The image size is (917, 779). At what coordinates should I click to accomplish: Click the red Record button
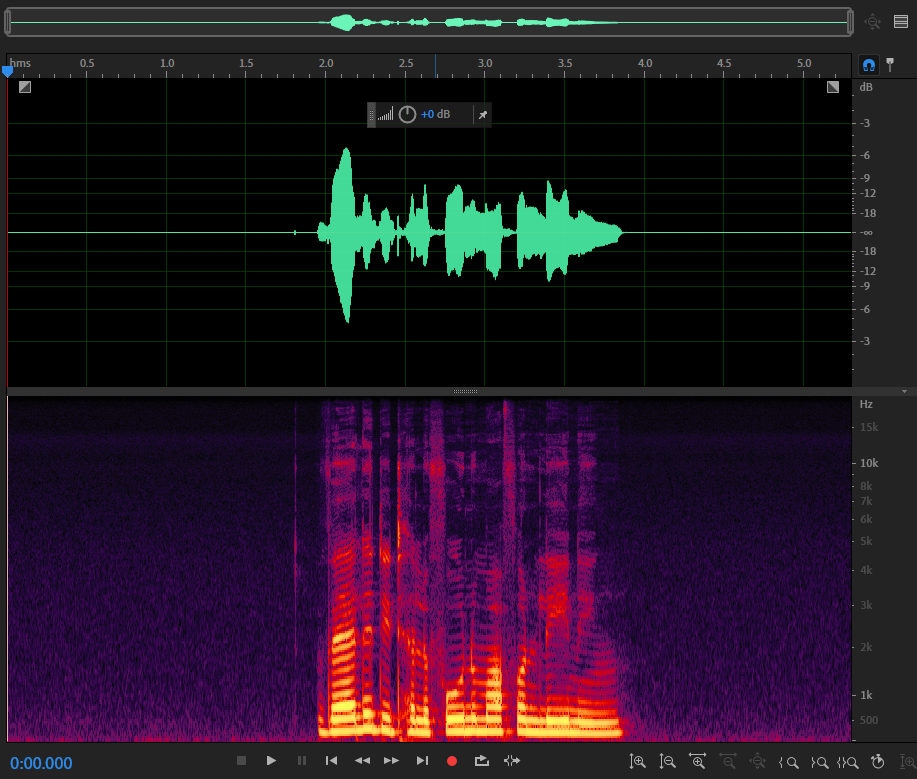(452, 761)
